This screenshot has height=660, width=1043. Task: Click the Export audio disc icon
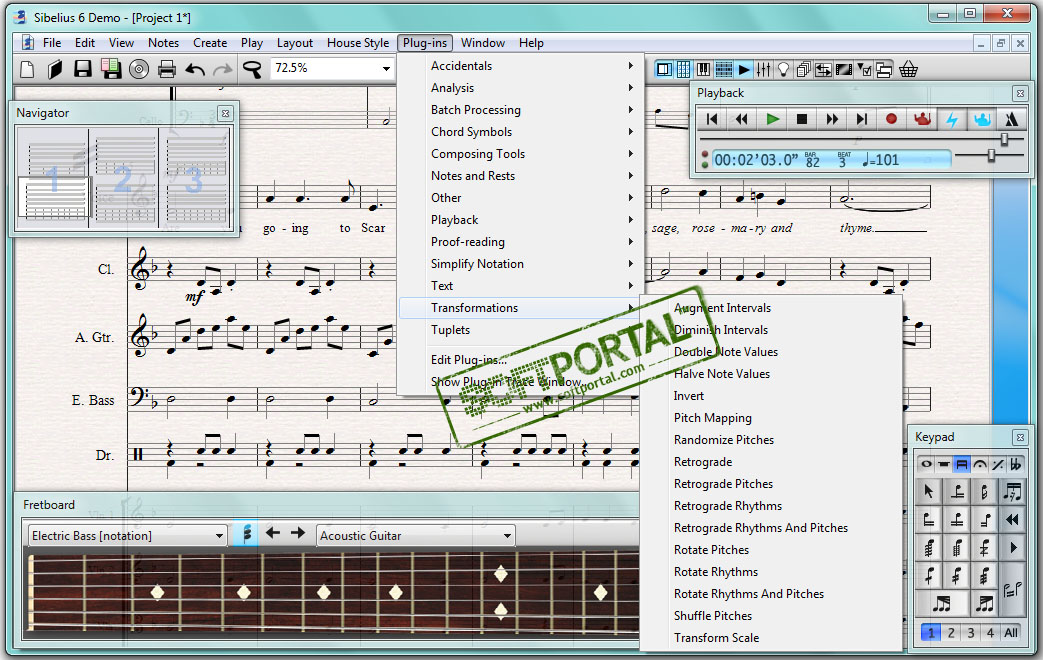[139, 69]
